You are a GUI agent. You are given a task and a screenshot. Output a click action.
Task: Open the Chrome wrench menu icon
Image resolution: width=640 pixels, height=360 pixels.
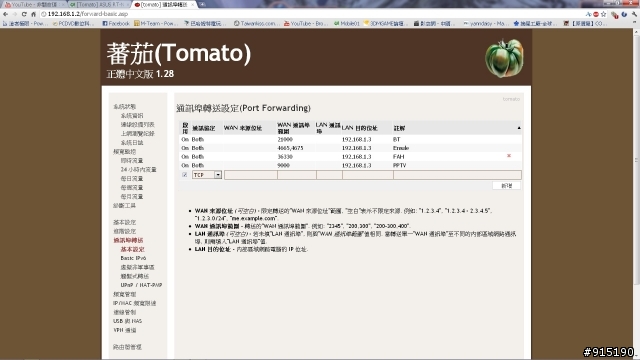(634, 14)
